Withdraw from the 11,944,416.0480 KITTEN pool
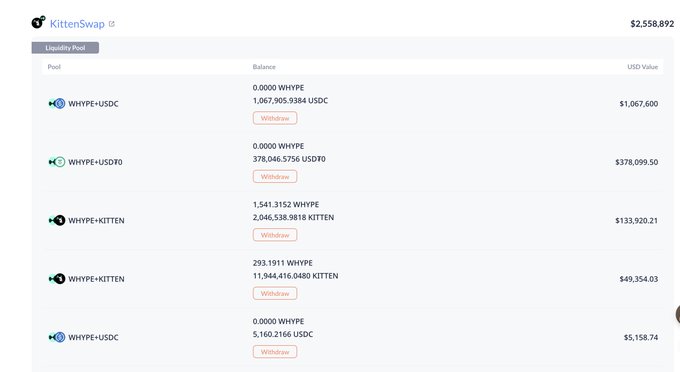Screen dimensions: 680x372 pos(275,294)
